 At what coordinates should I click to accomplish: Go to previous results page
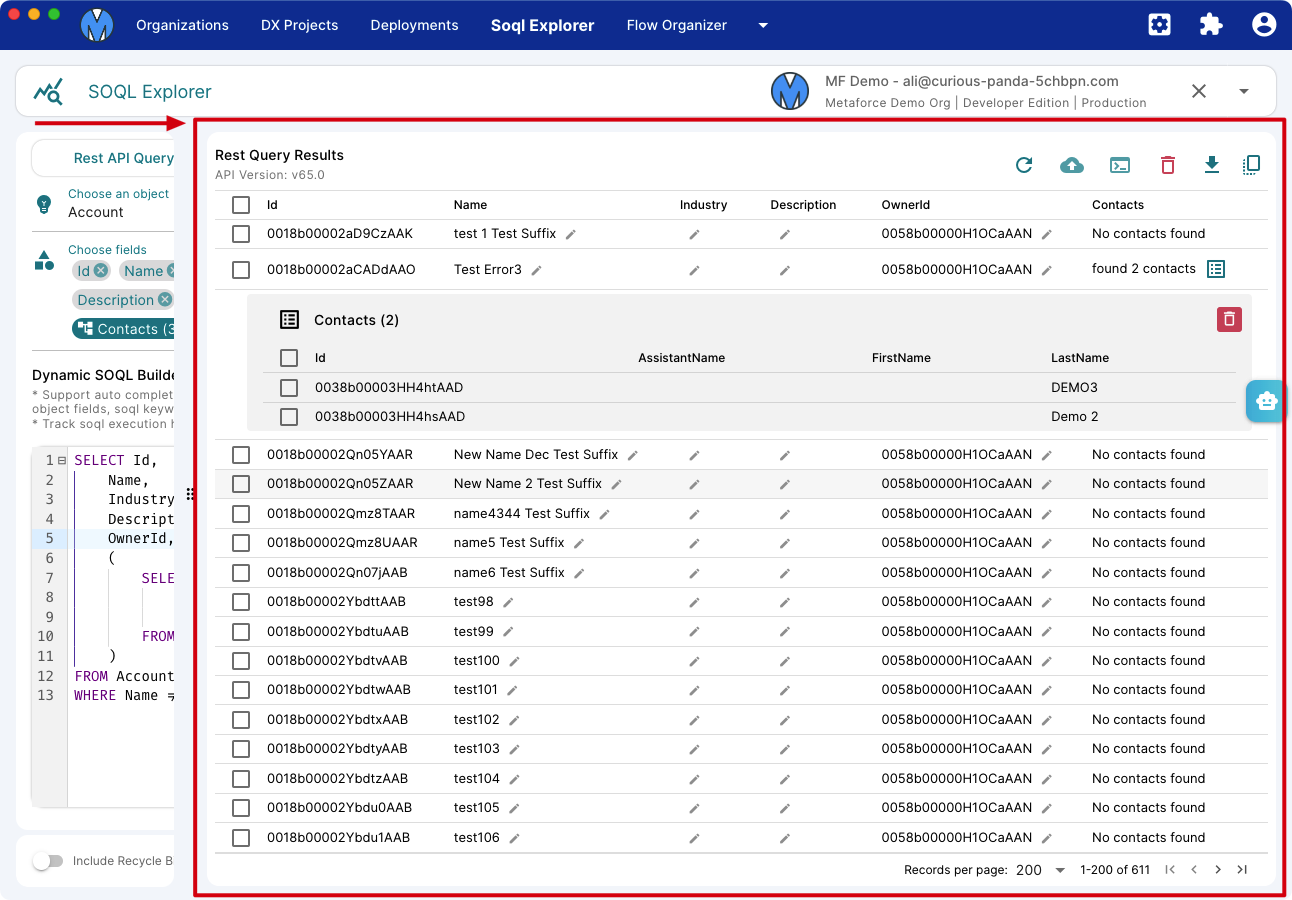click(1194, 870)
